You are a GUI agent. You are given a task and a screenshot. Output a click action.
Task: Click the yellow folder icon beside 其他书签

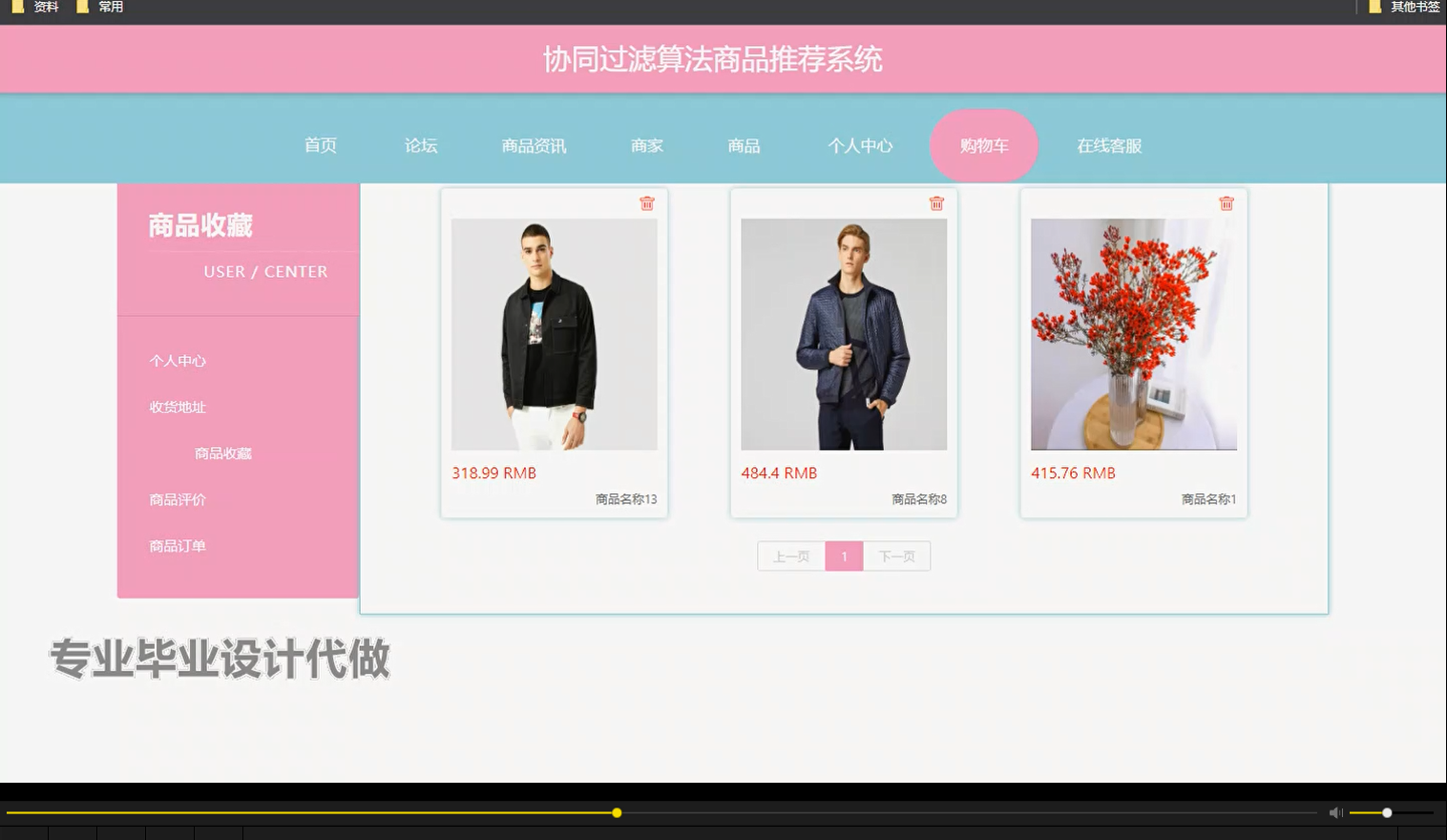[1374, 7]
